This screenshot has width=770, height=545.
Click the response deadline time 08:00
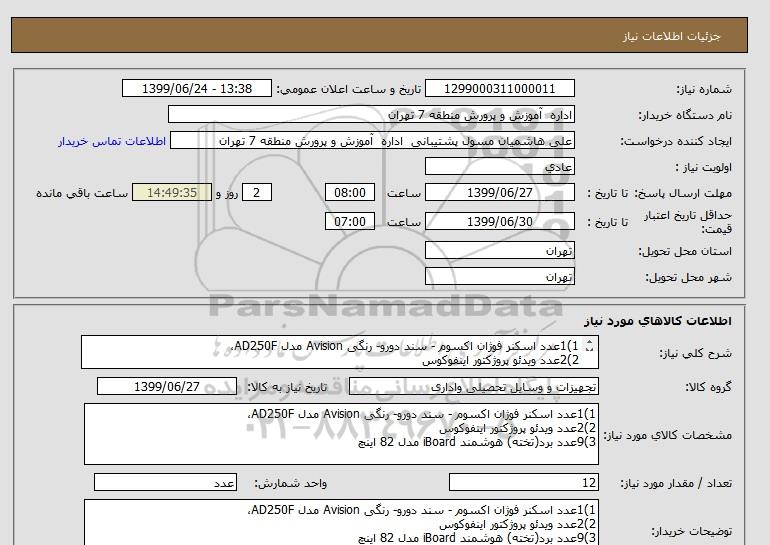(x=350, y=192)
